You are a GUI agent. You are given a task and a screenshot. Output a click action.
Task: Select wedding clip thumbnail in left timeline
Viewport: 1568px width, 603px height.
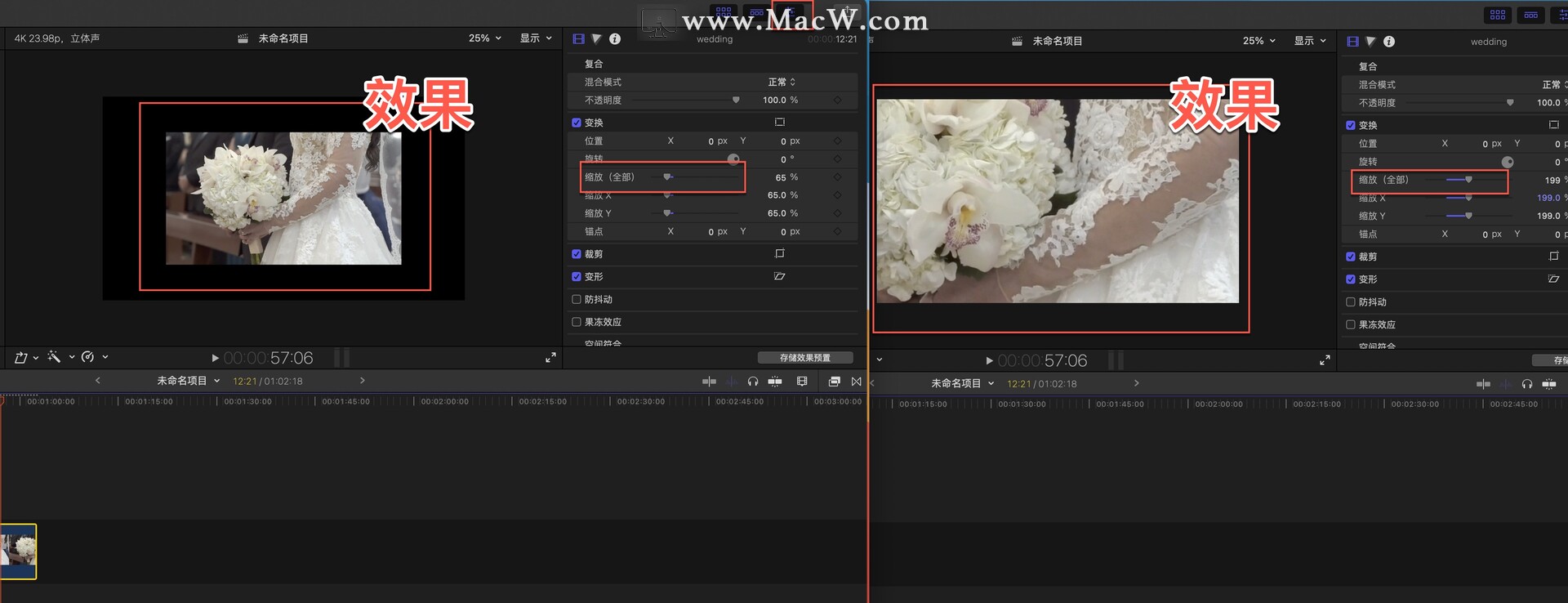[x=19, y=552]
